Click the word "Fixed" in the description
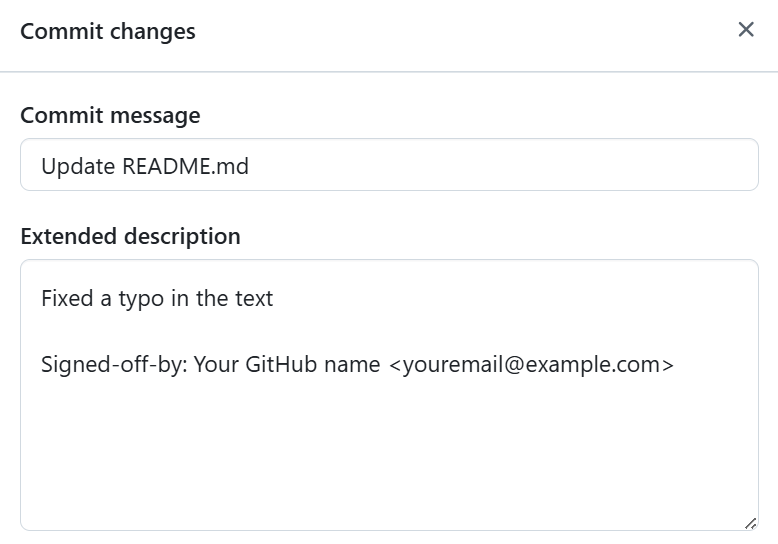 click(67, 298)
